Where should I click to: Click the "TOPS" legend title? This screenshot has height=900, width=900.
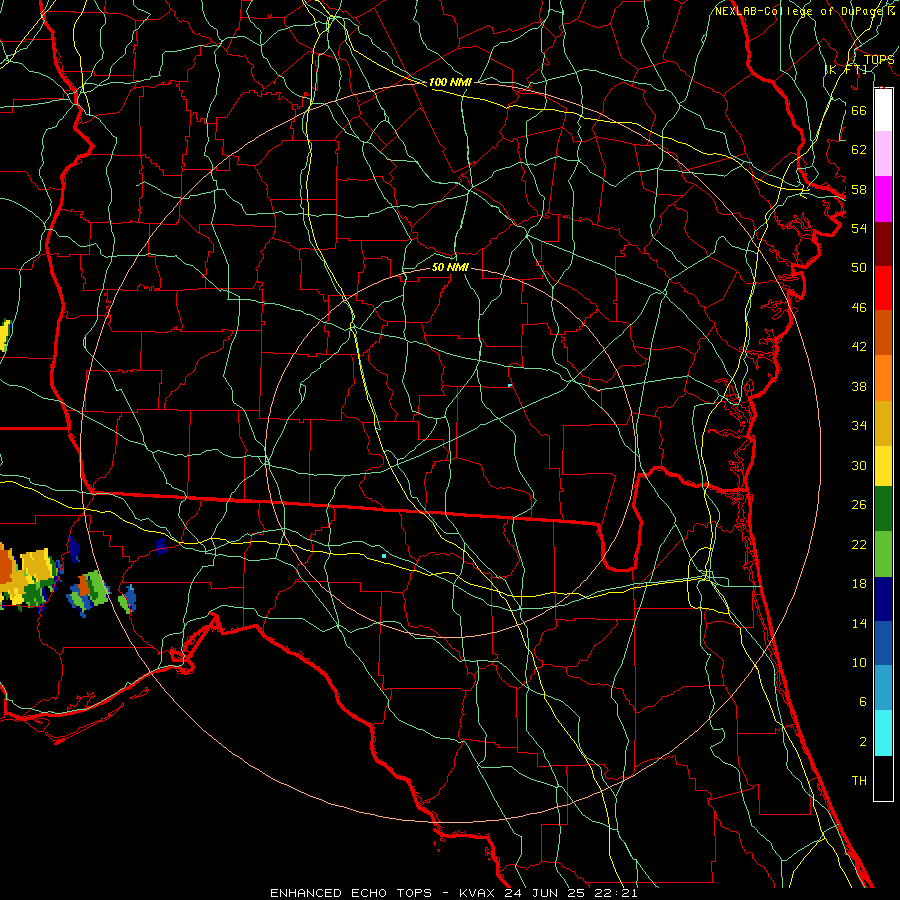tap(879, 59)
